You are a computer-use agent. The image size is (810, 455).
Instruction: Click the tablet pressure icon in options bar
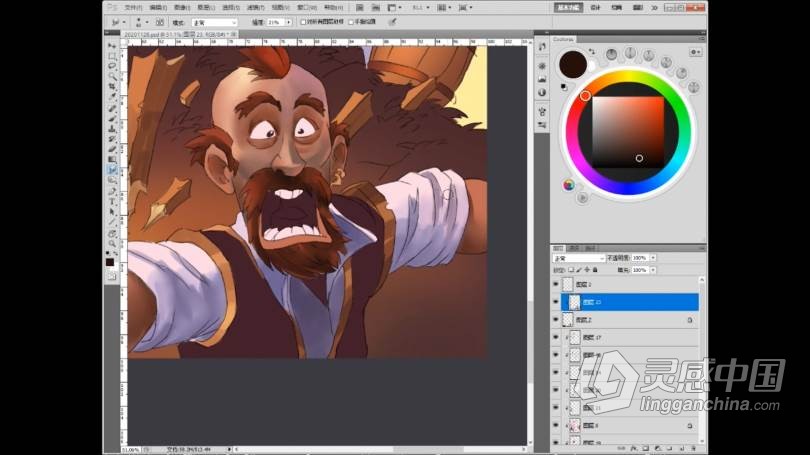393,22
